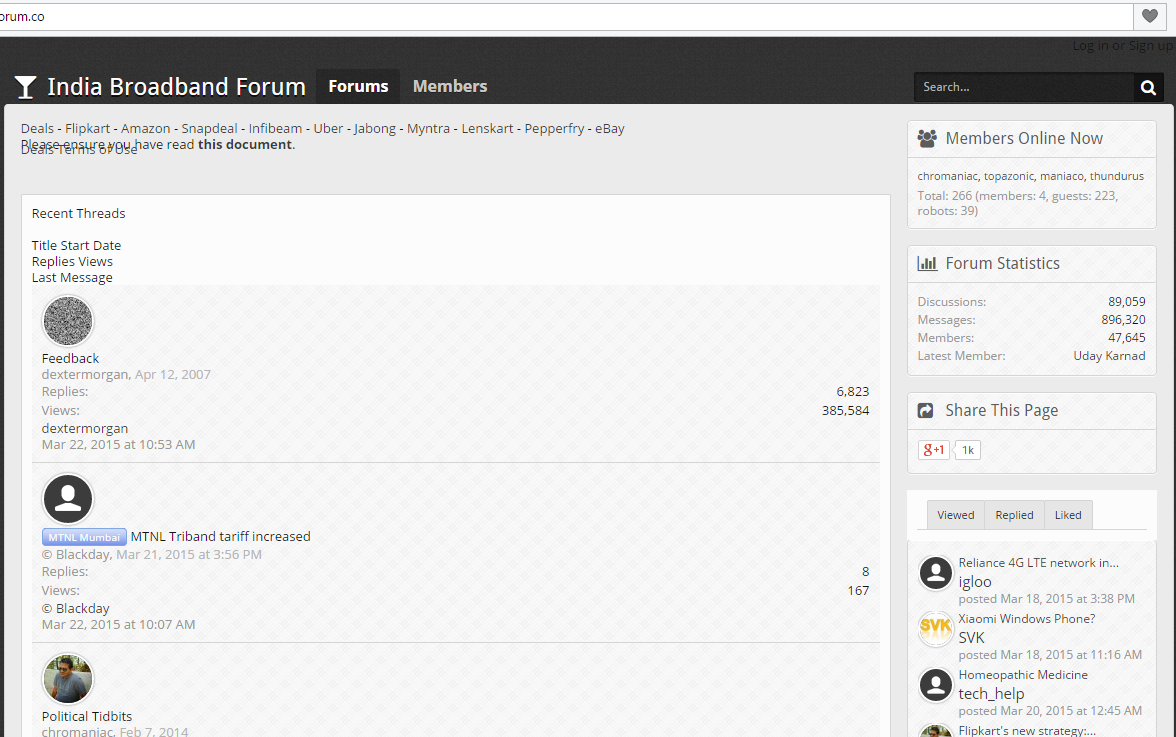The width and height of the screenshot is (1176, 737).
Task: Open latest member Uday Karnad's profile
Action: [x=1109, y=356]
